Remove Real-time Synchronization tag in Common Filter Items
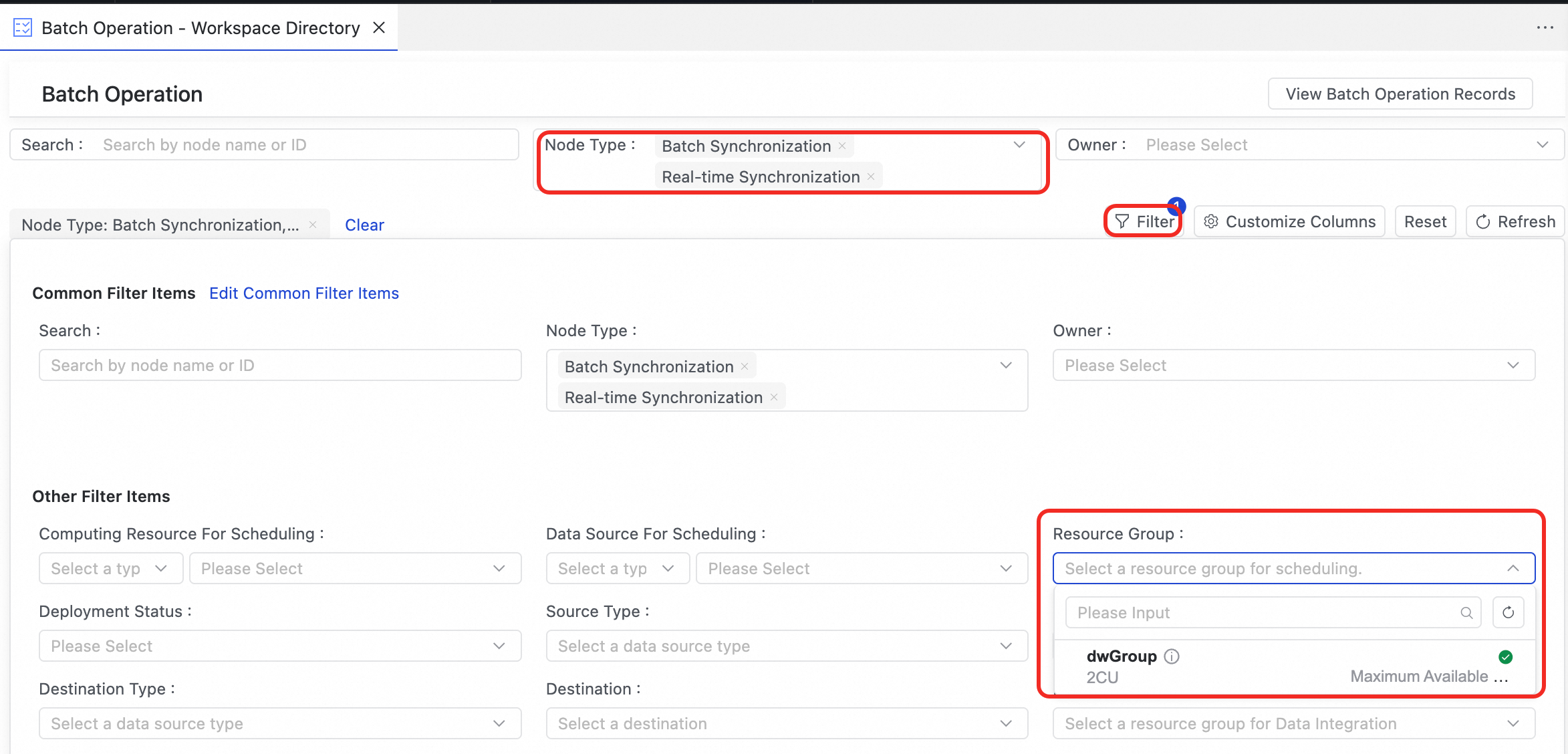The image size is (1568, 754). [x=774, y=397]
